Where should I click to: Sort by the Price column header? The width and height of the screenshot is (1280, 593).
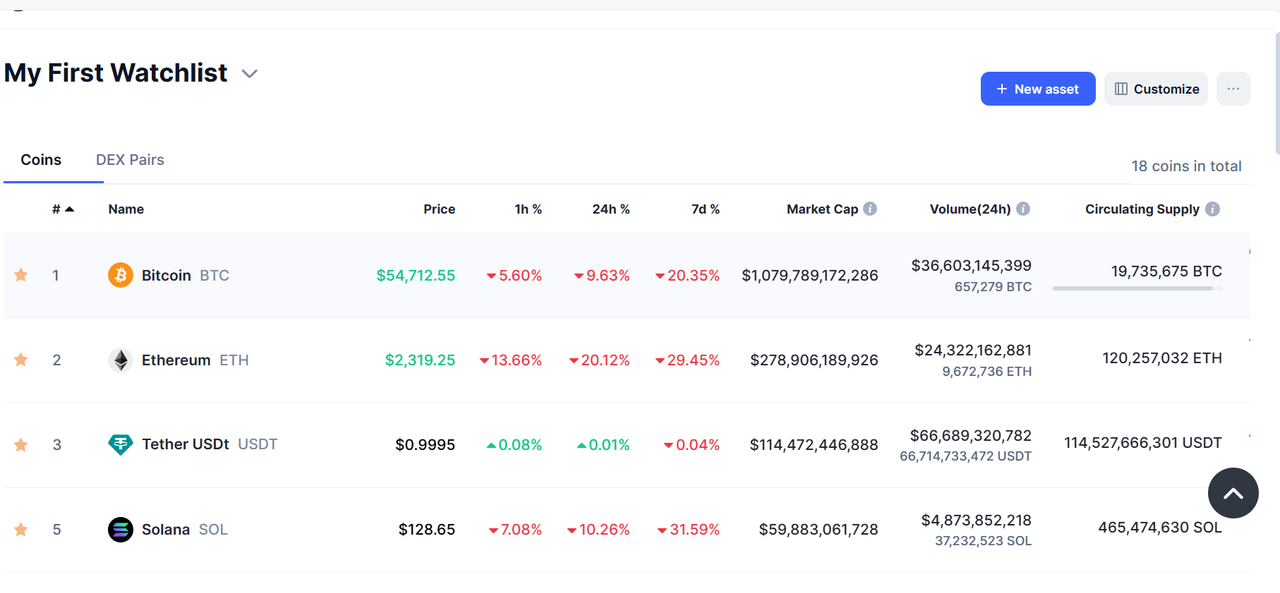click(x=439, y=209)
